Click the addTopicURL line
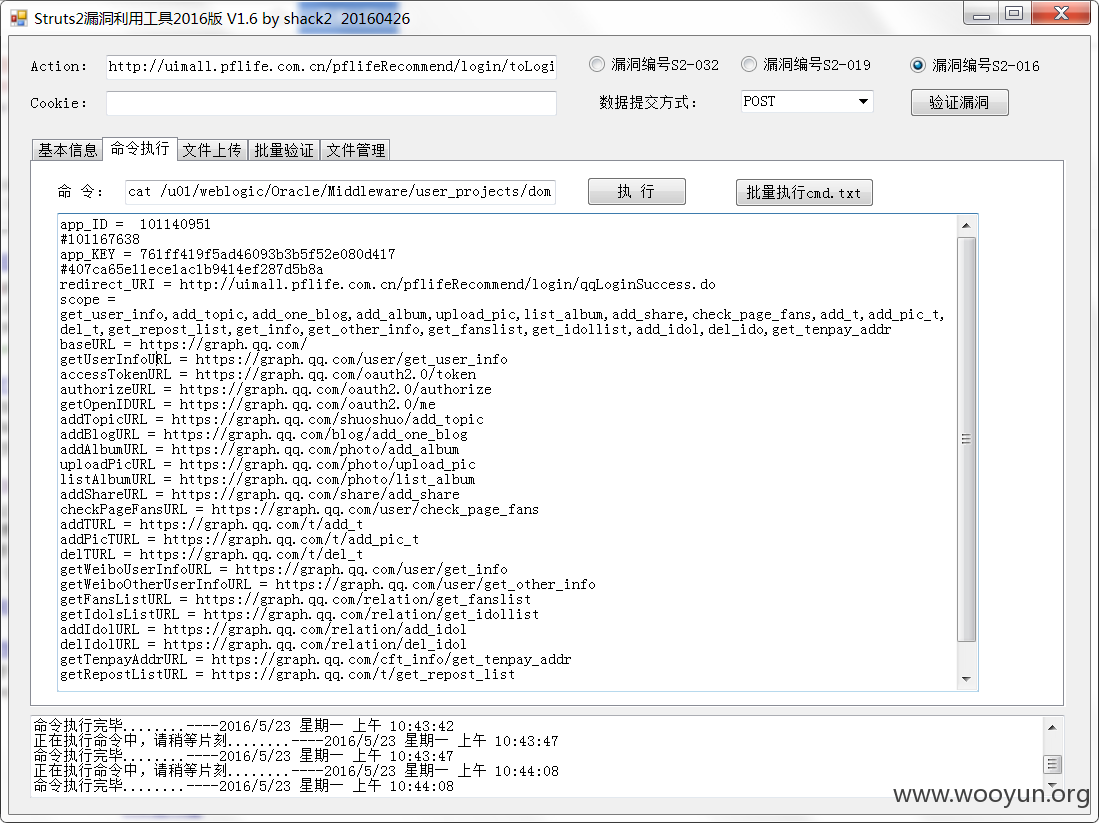The height and width of the screenshot is (823, 1099). point(272,419)
